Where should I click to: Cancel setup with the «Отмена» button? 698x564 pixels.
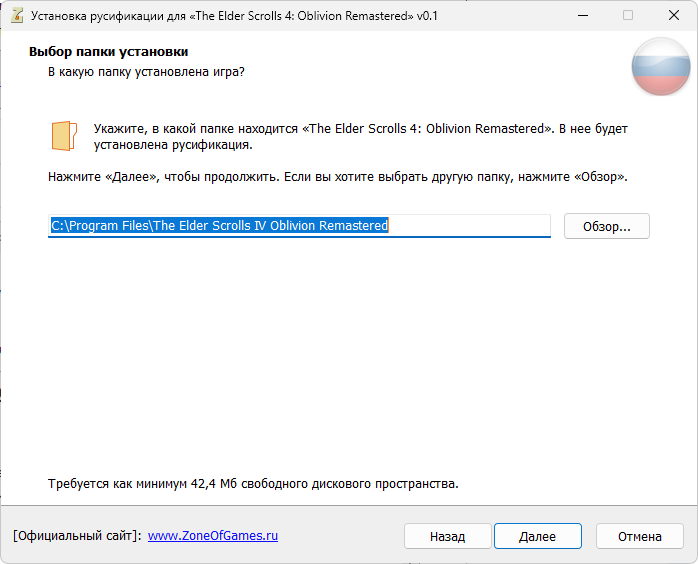[639, 536]
